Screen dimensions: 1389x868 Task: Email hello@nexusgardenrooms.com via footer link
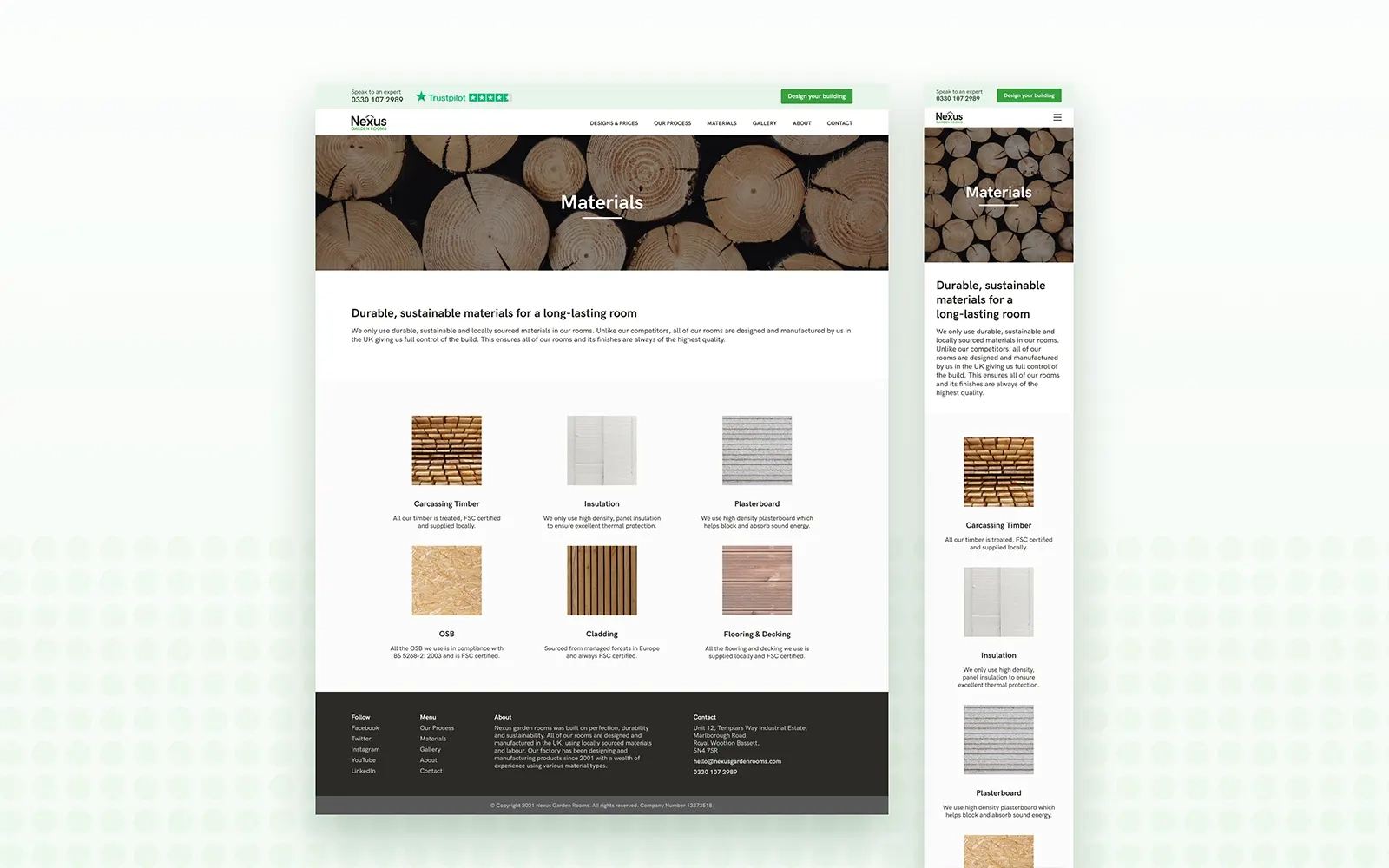(735, 760)
